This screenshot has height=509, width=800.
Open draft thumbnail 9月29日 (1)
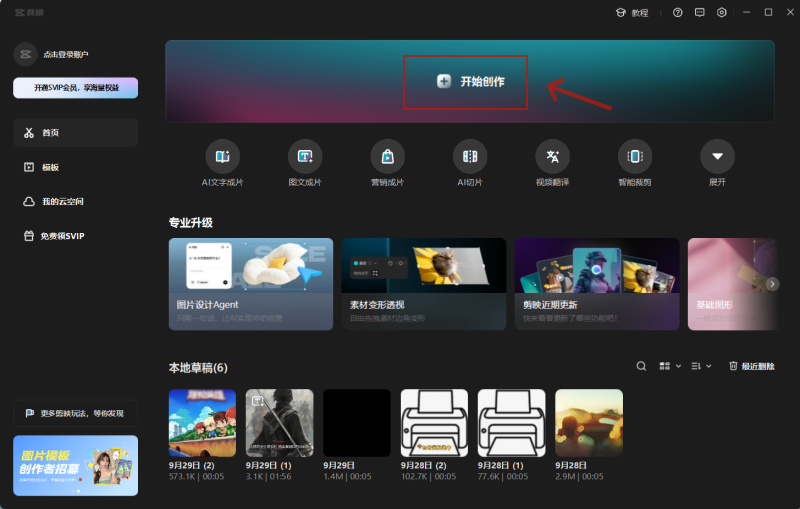280,423
